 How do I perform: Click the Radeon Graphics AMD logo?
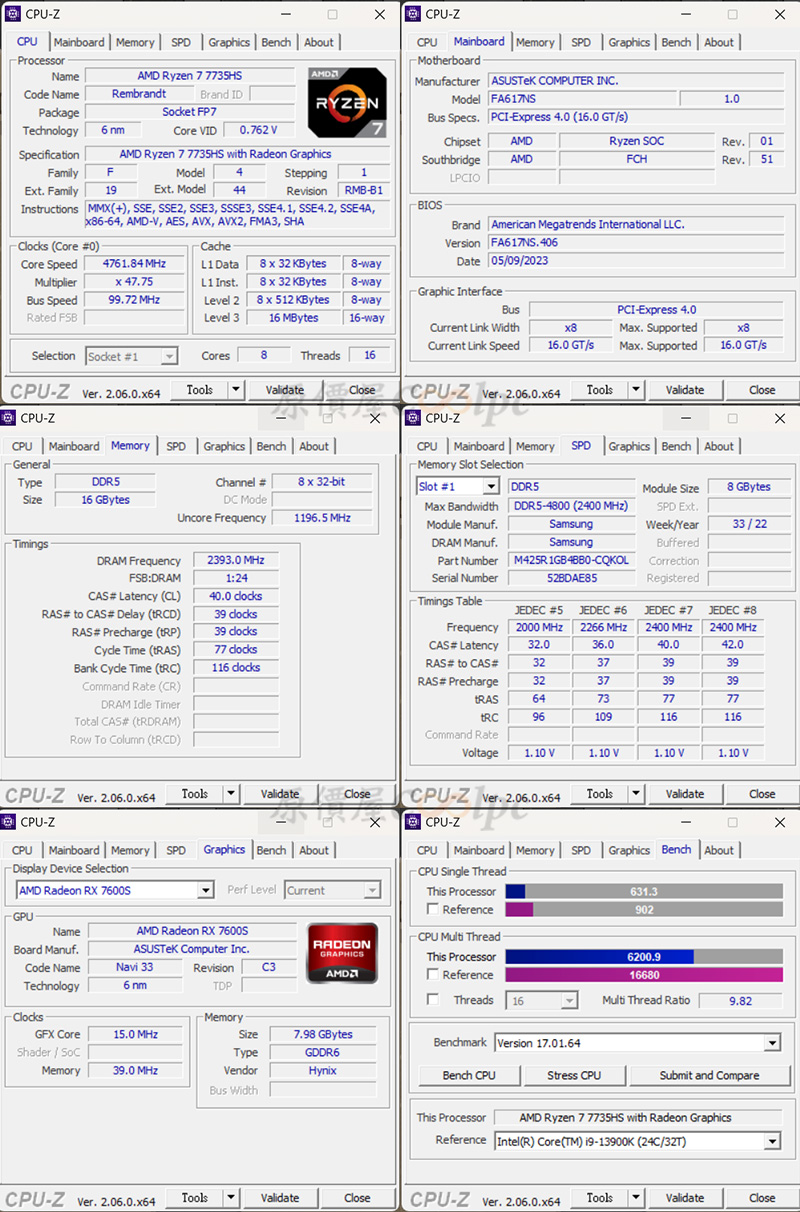point(342,953)
